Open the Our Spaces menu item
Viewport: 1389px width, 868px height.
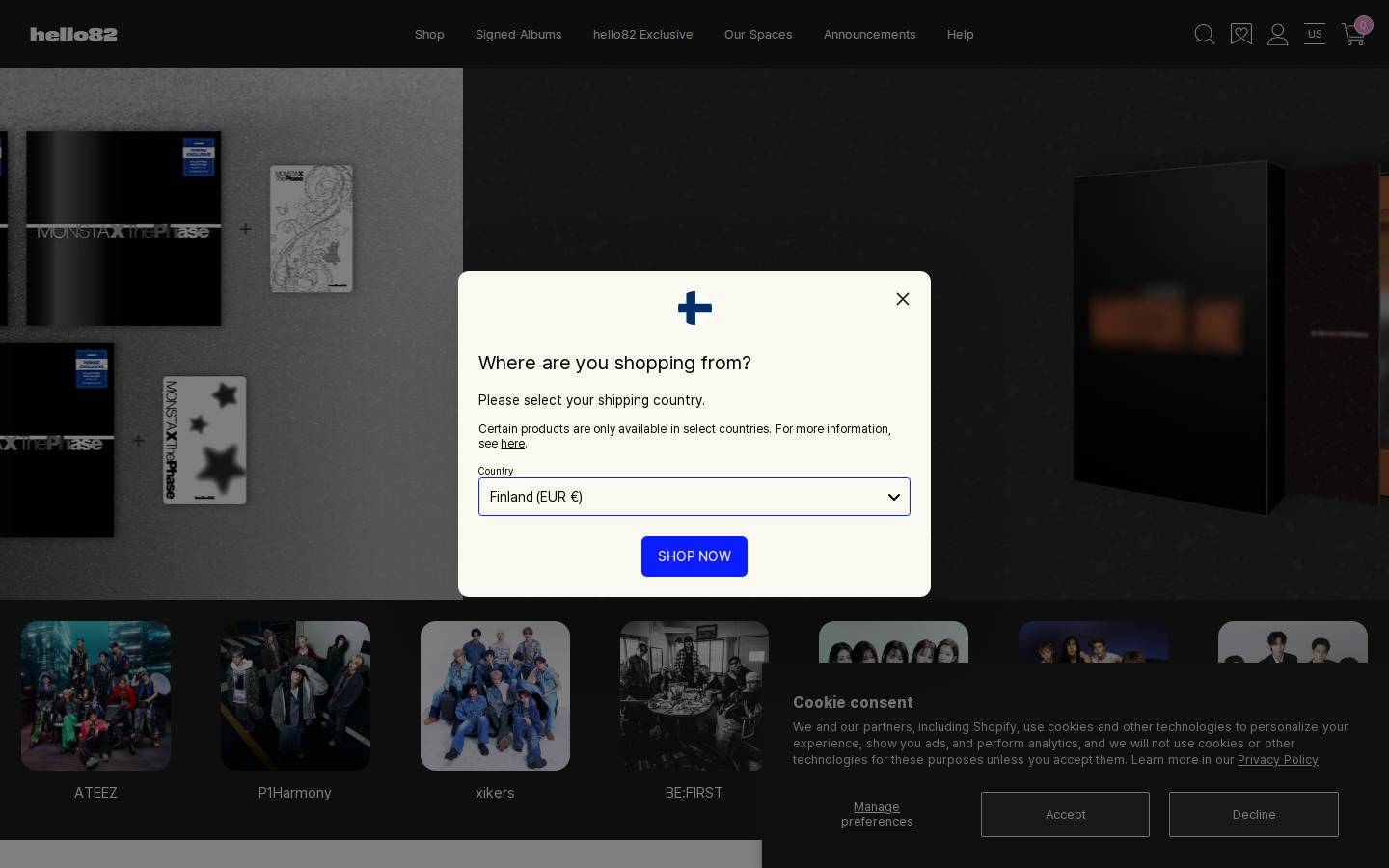tap(758, 35)
